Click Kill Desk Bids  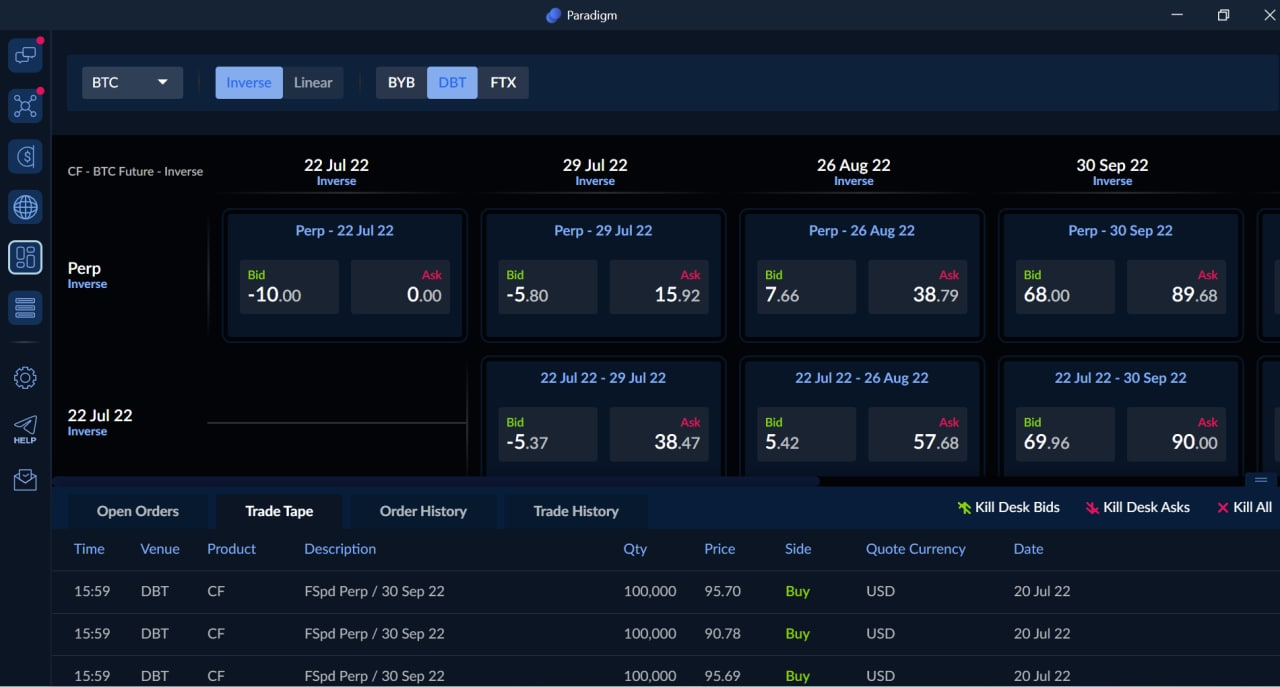(x=1008, y=507)
